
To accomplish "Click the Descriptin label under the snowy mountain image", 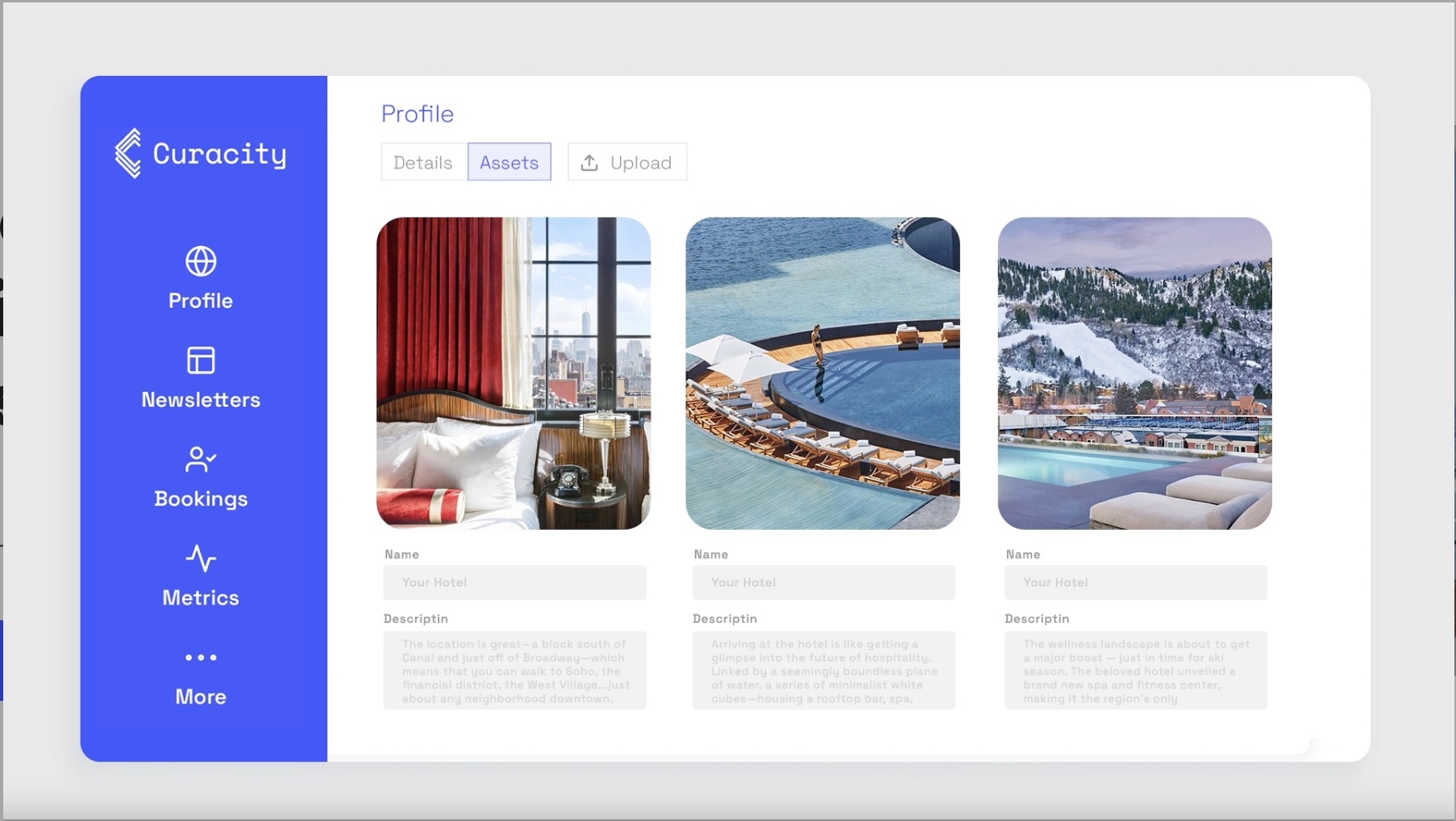I will (1037, 619).
